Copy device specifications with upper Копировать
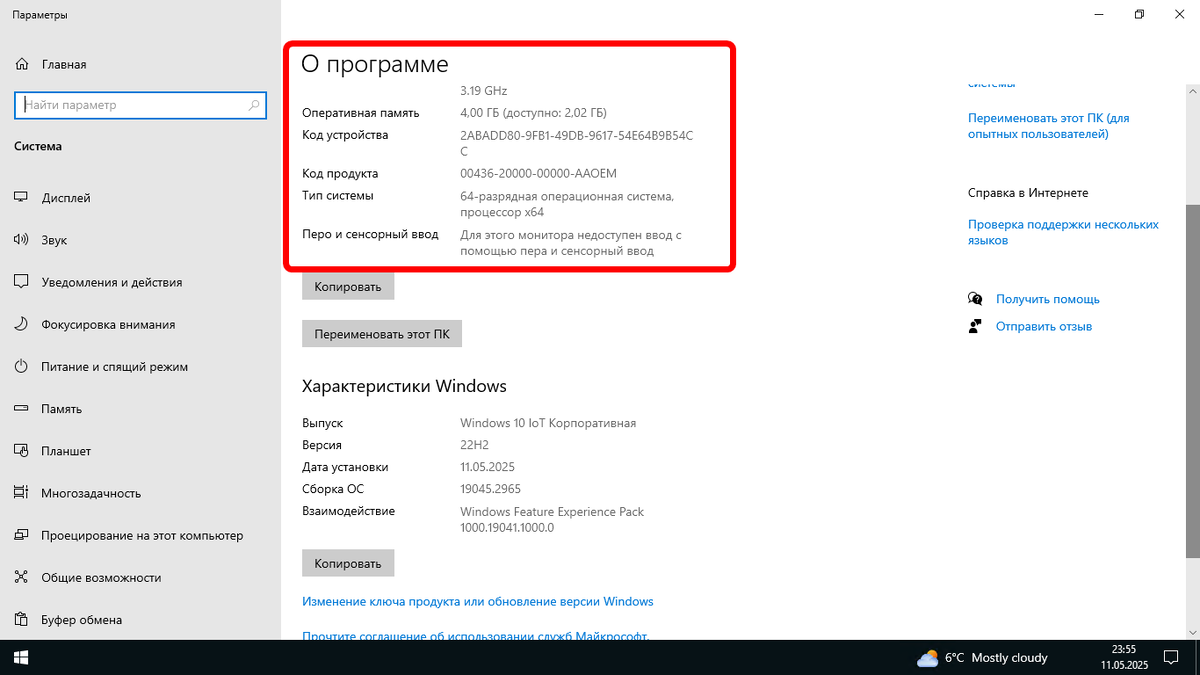1200x675 pixels. point(348,287)
